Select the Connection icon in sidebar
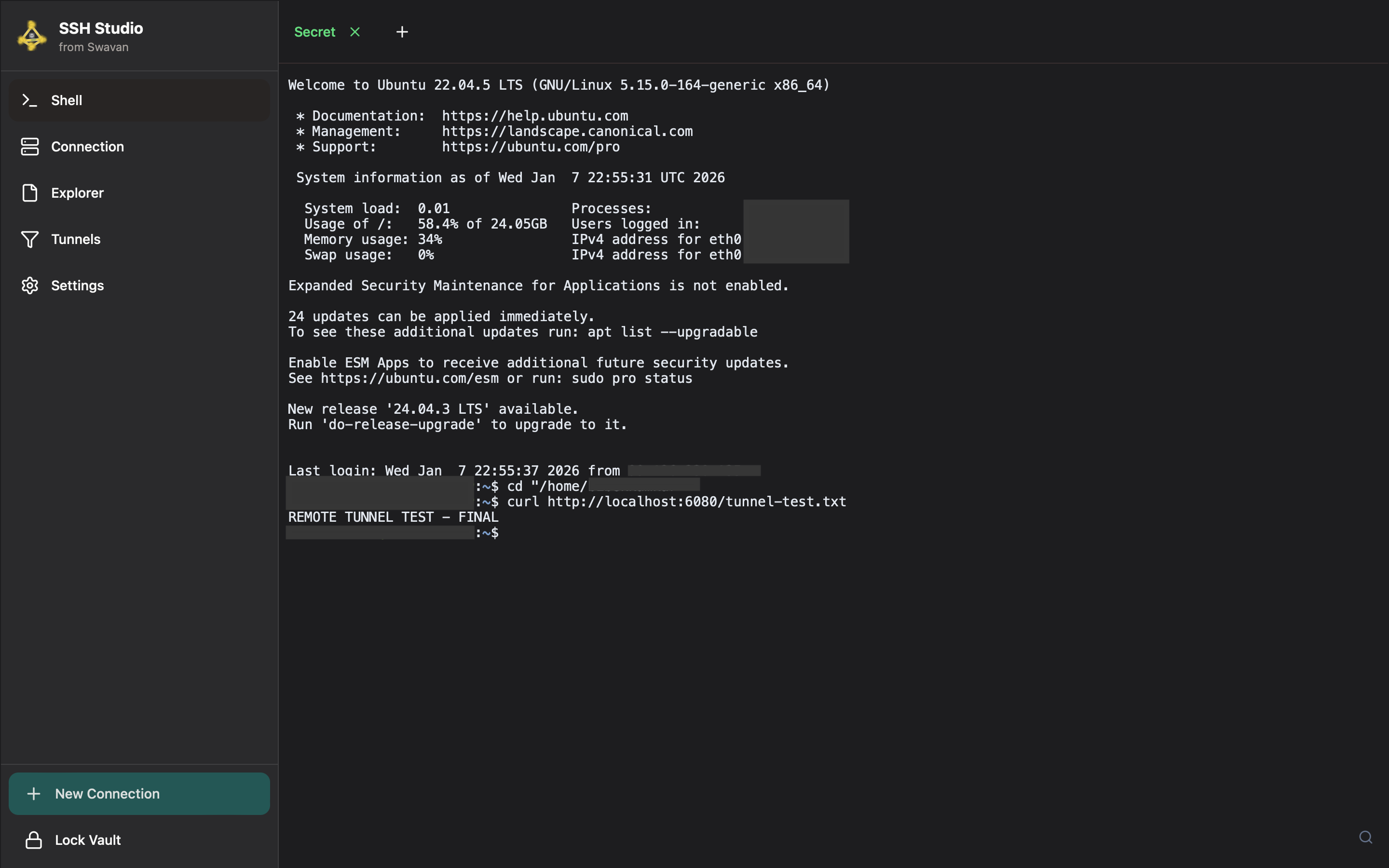This screenshot has width=1389, height=868. [30, 147]
